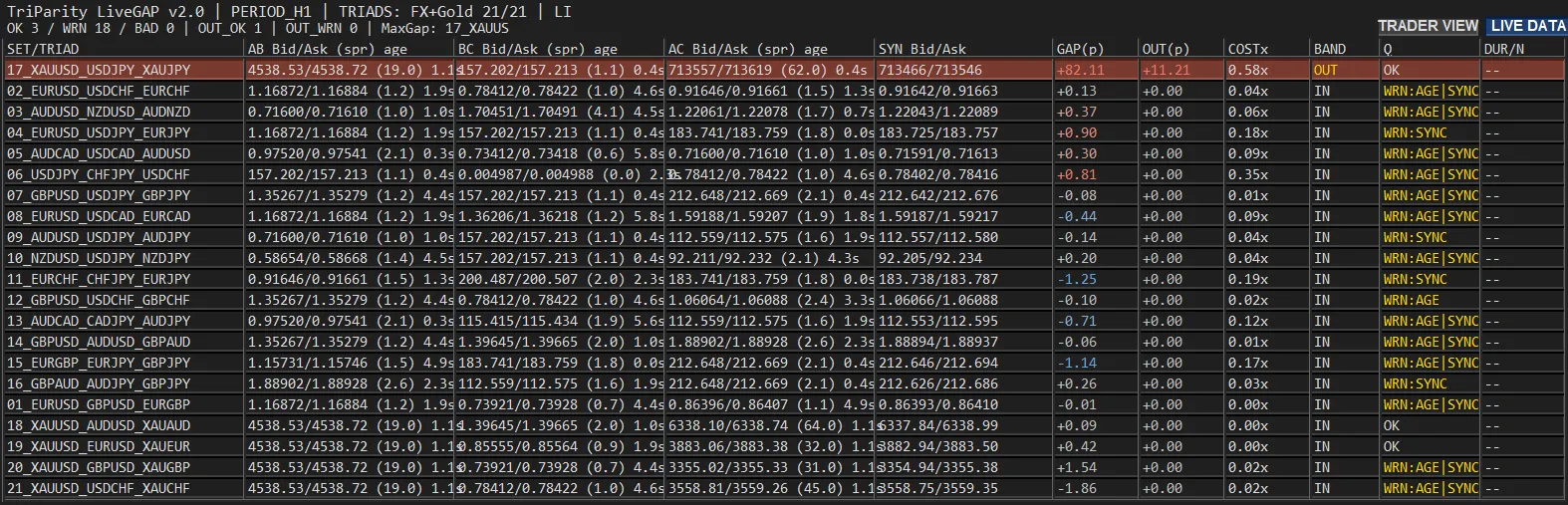Switch to TRADER VIEW tab
This screenshot has width=1568, height=505.
(1428, 26)
